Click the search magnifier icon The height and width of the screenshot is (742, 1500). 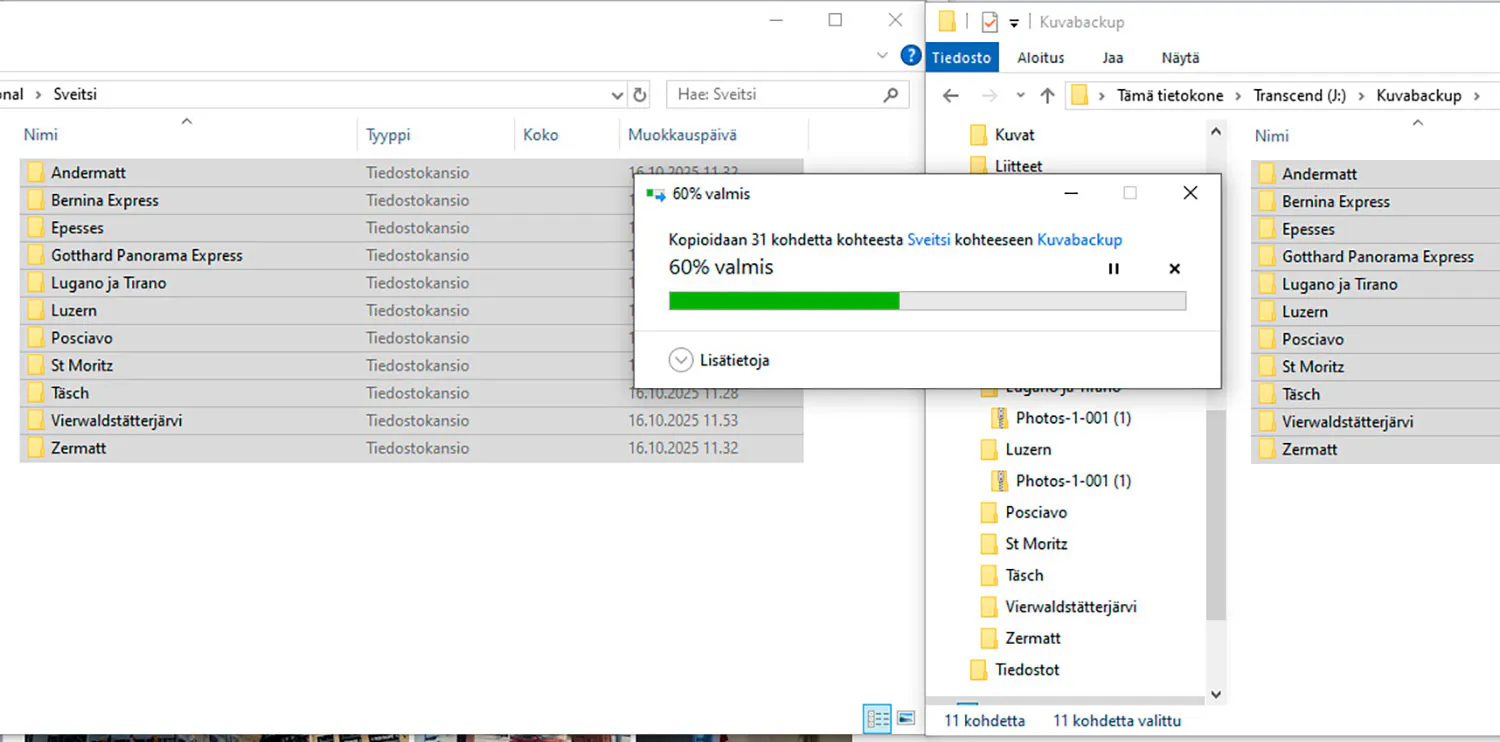coord(890,95)
